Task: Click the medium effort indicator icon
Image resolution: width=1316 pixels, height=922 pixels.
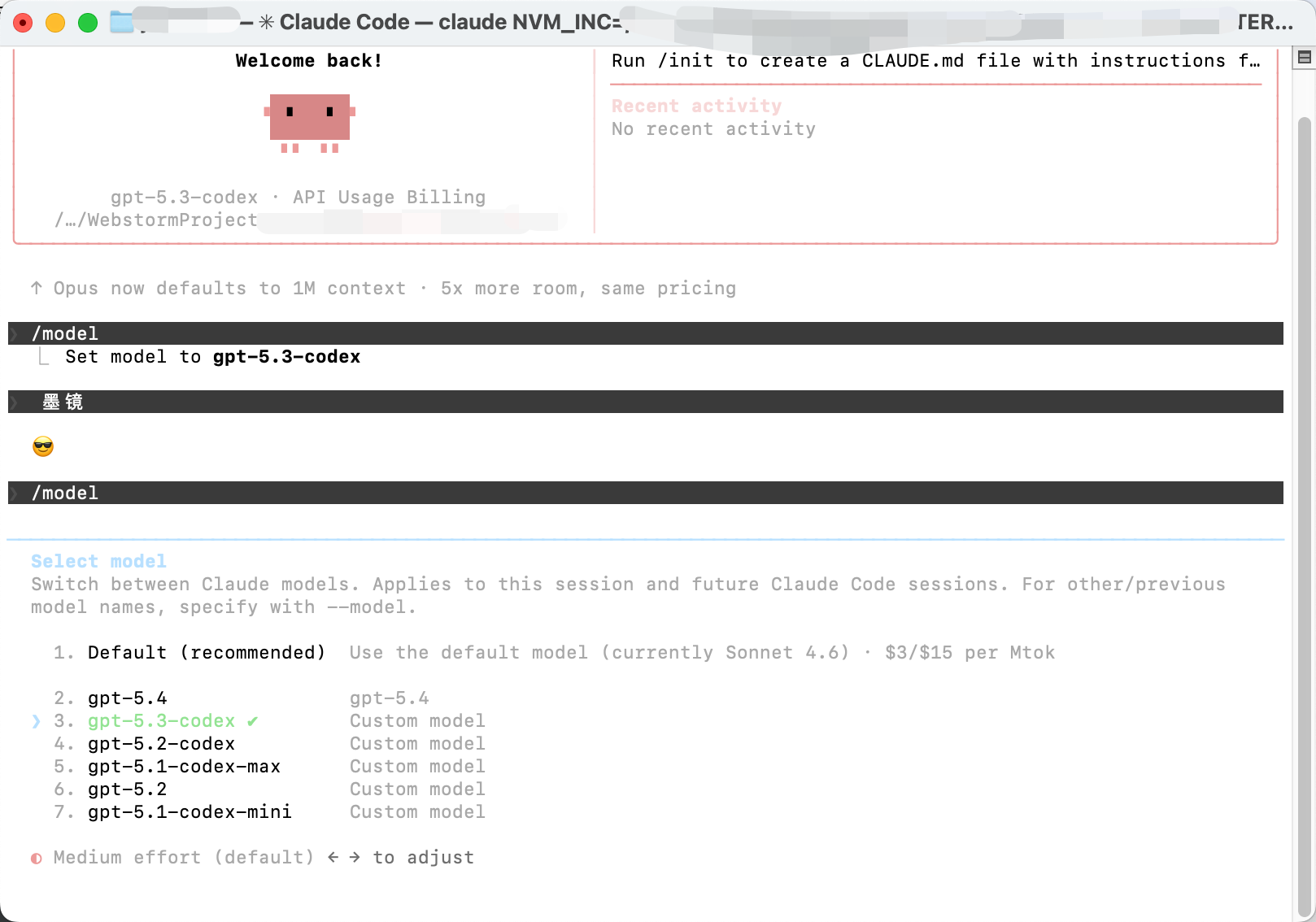Action: (37, 858)
